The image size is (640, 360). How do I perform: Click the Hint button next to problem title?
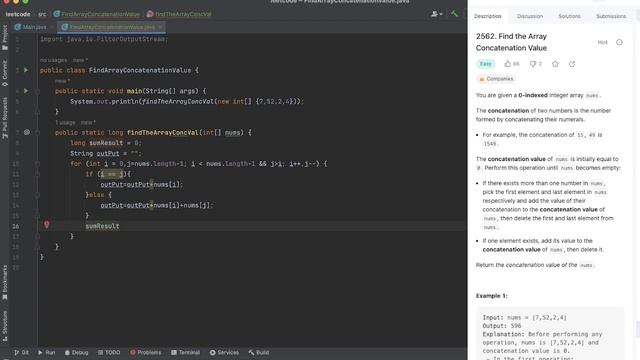click(x=602, y=42)
